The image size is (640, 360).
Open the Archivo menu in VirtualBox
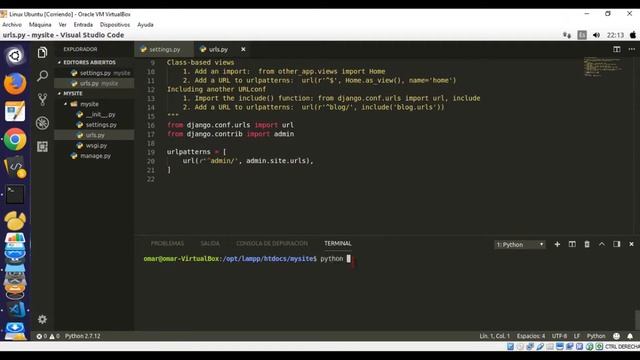click(x=12, y=25)
